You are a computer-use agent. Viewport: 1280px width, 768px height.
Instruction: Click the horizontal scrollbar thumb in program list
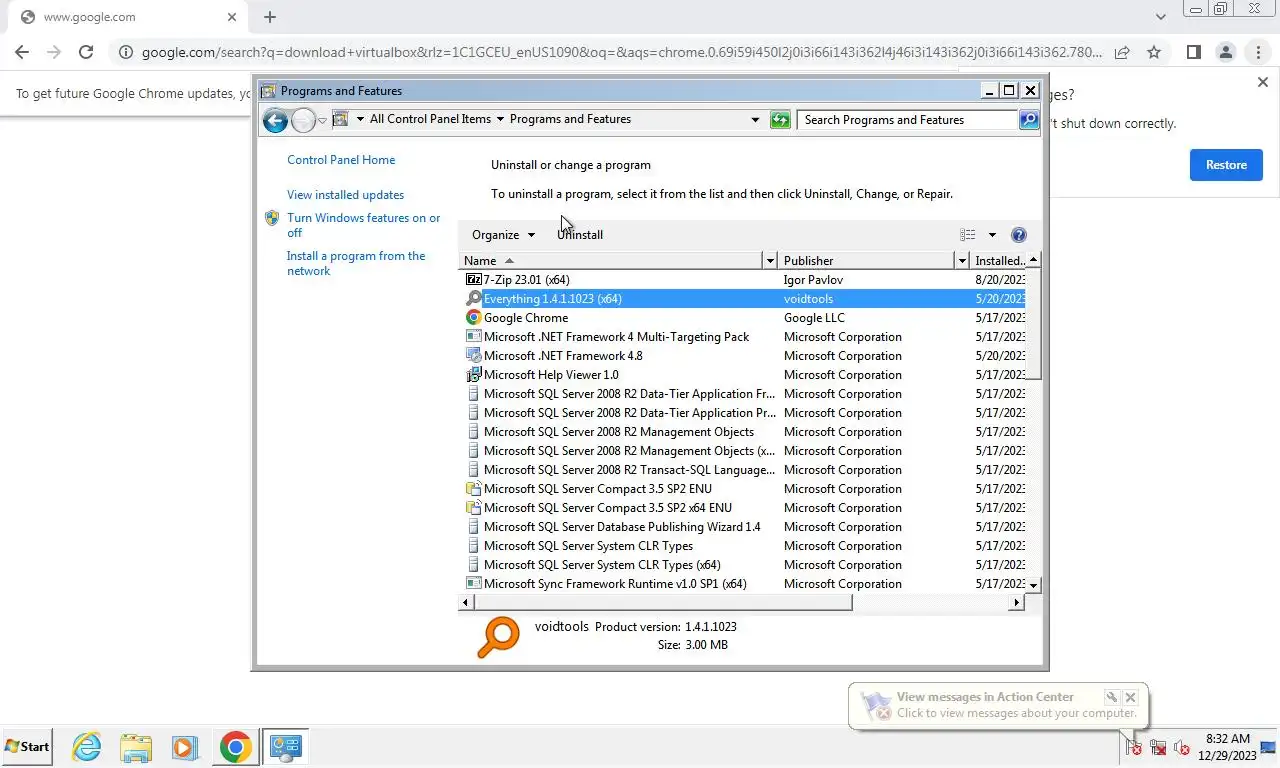662,603
